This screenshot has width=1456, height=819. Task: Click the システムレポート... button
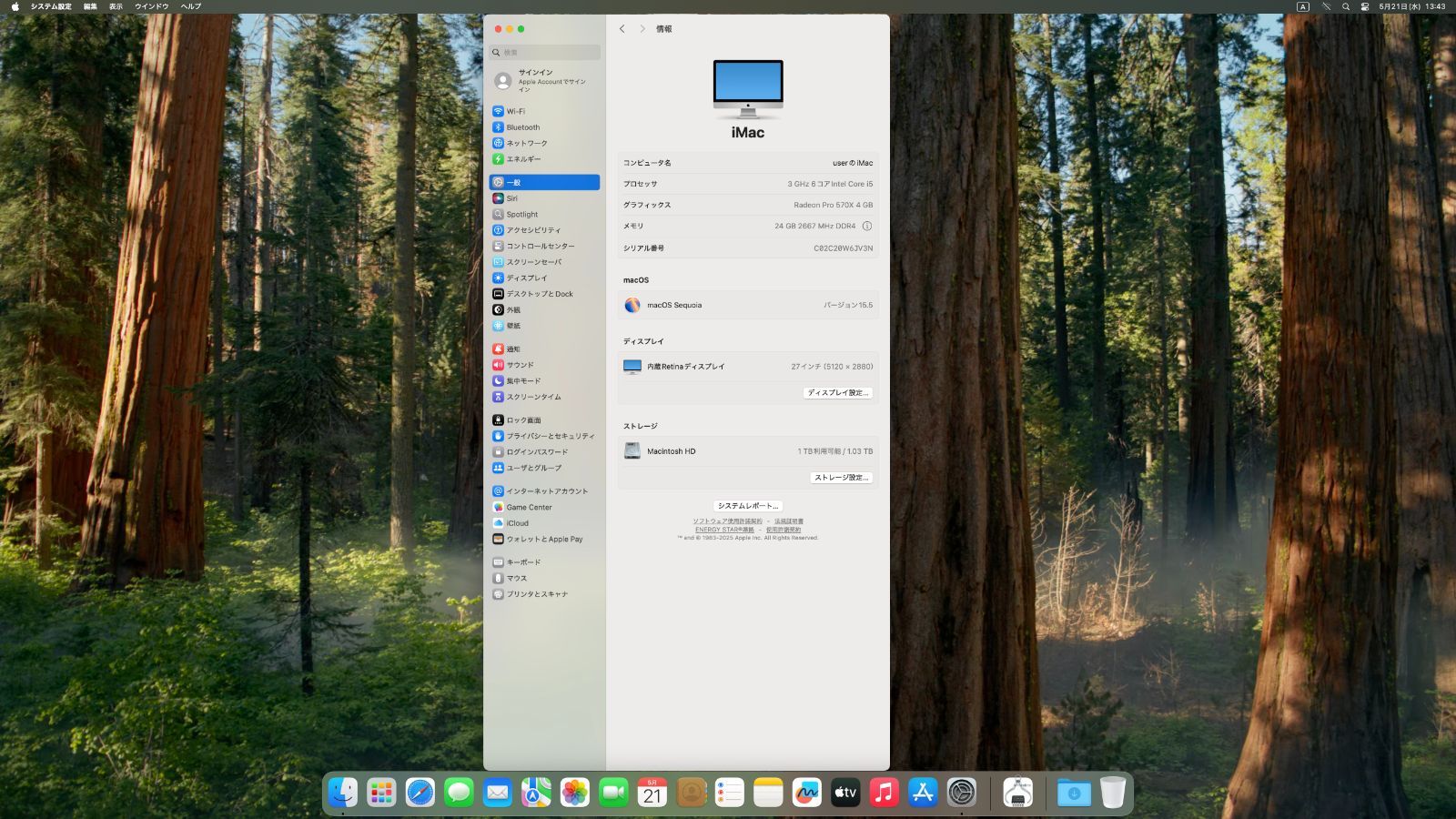point(747,506)
